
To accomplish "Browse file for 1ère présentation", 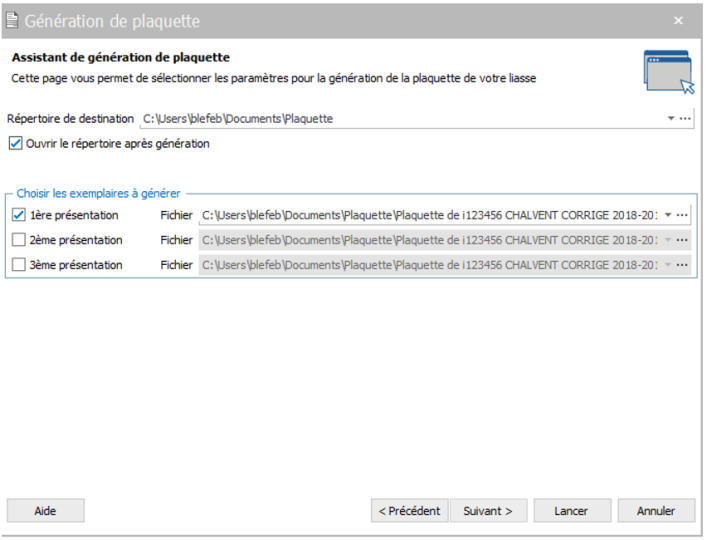I will tap(682, 215).
